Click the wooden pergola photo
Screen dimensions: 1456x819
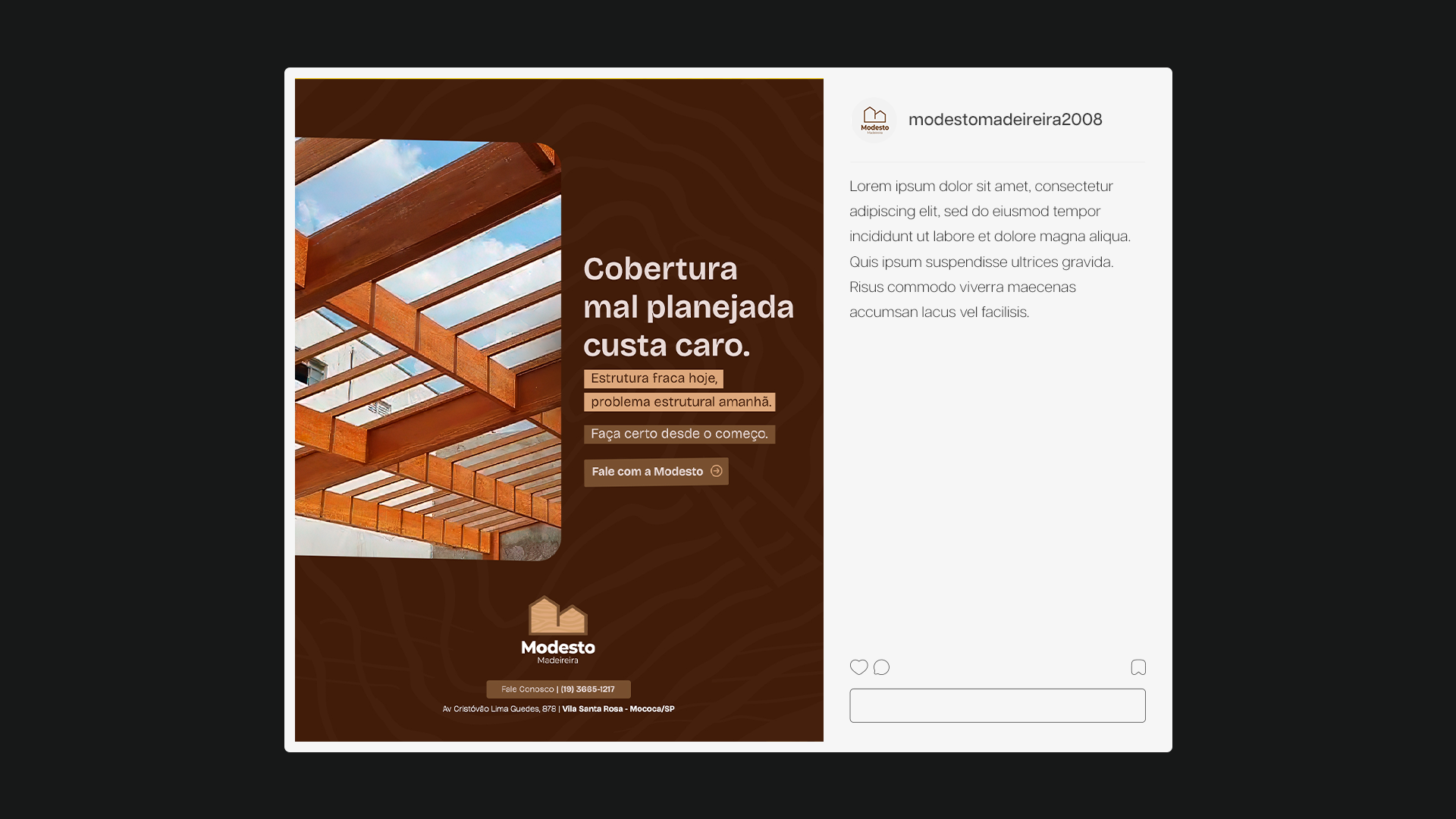[x=428, y=349]
